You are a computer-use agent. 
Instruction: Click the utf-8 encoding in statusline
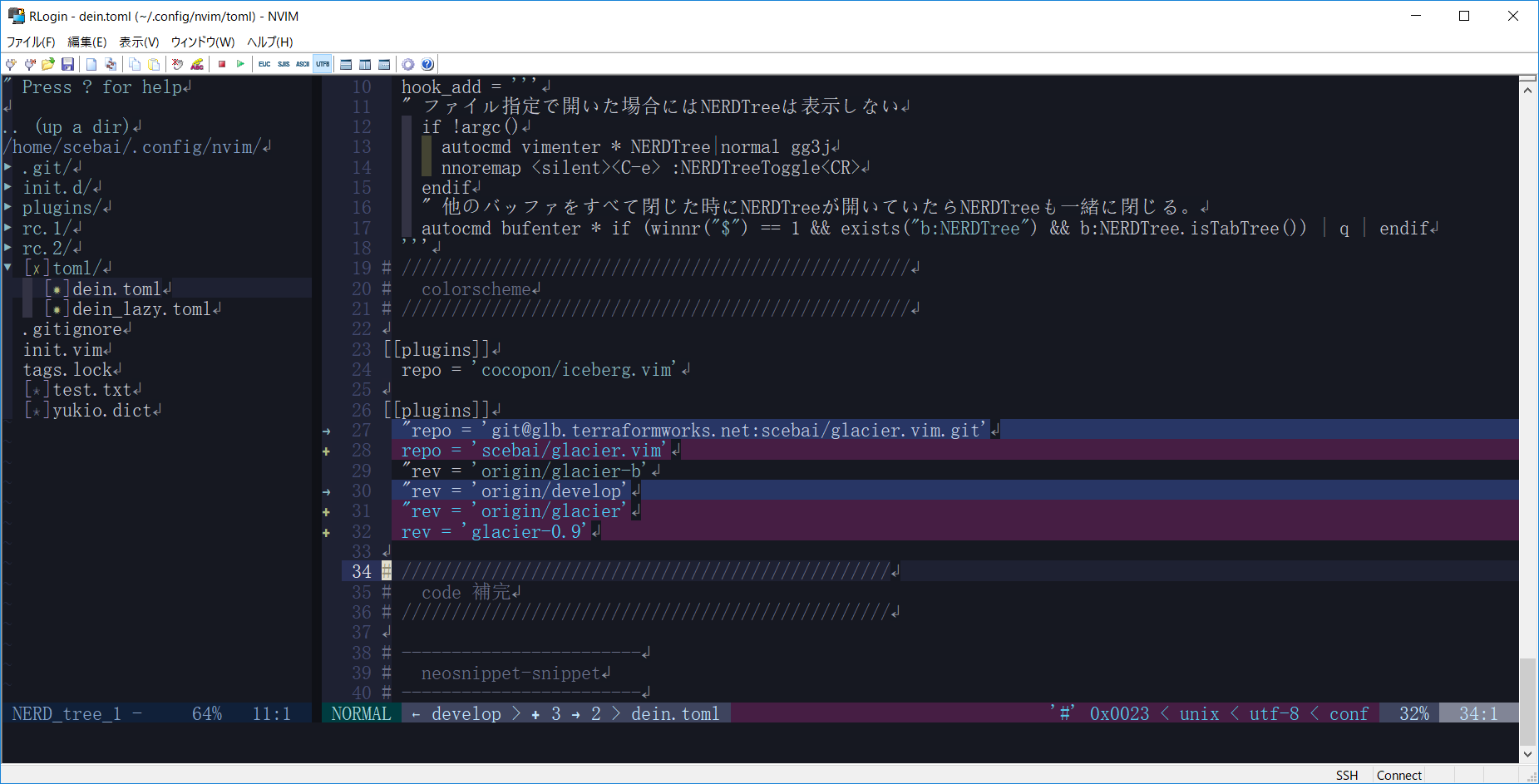point(1274,713)
